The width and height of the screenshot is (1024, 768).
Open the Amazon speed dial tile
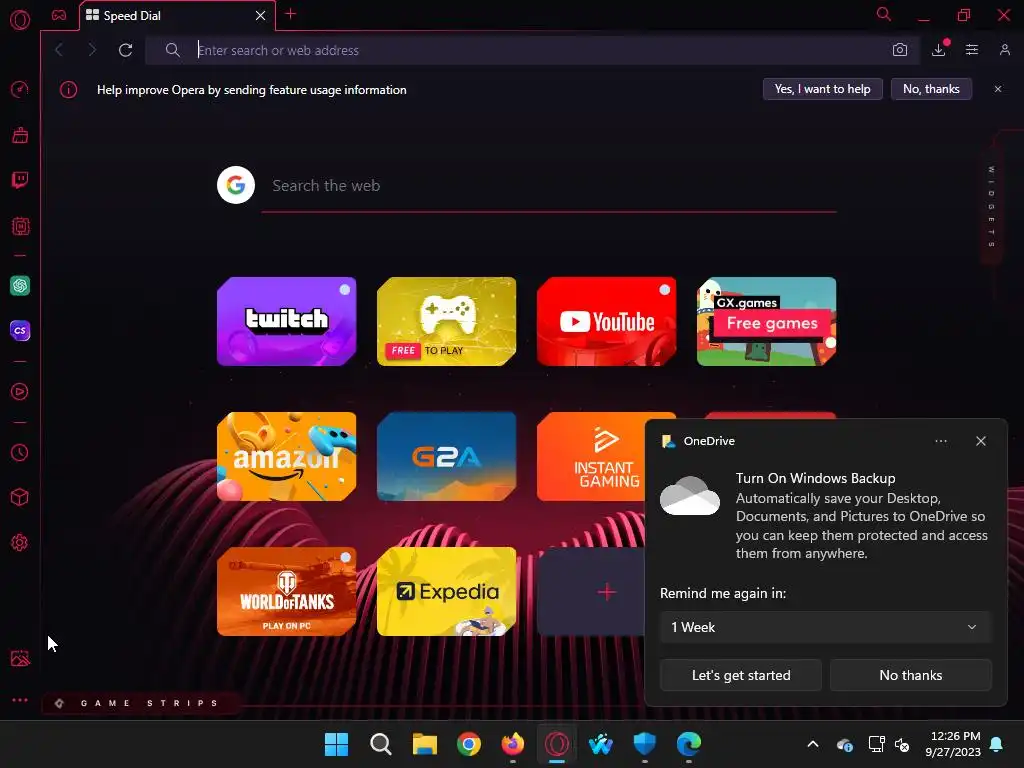pyautogui.click(x=287, y=456)
